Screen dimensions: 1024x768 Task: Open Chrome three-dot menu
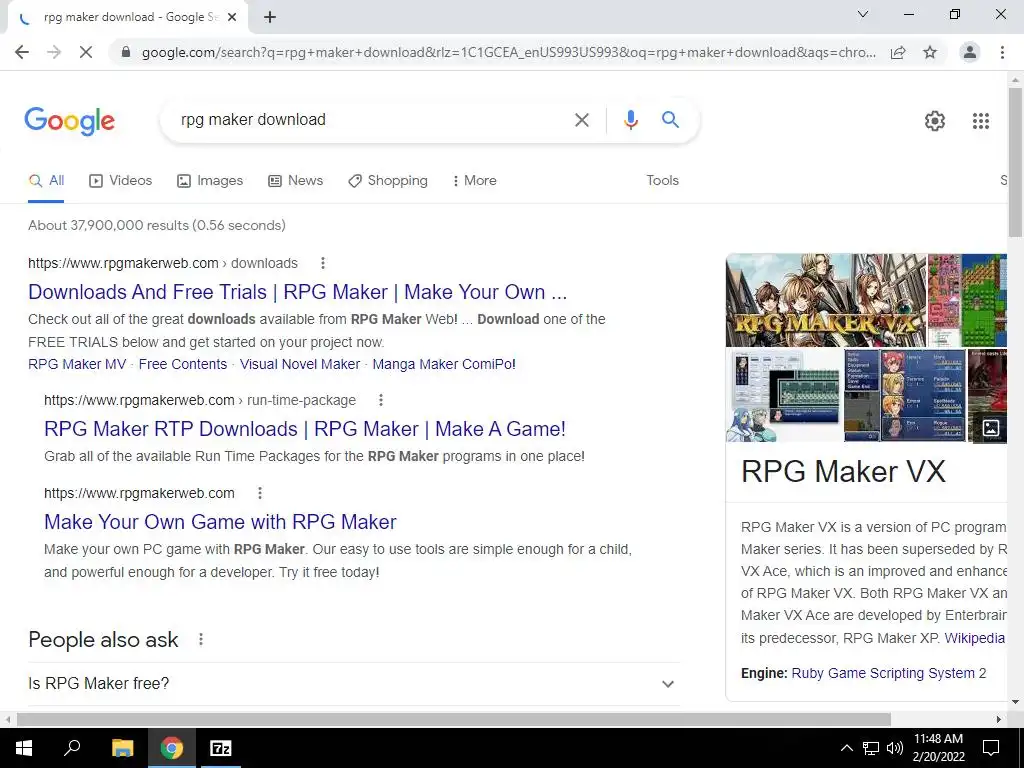point(1002,52)
